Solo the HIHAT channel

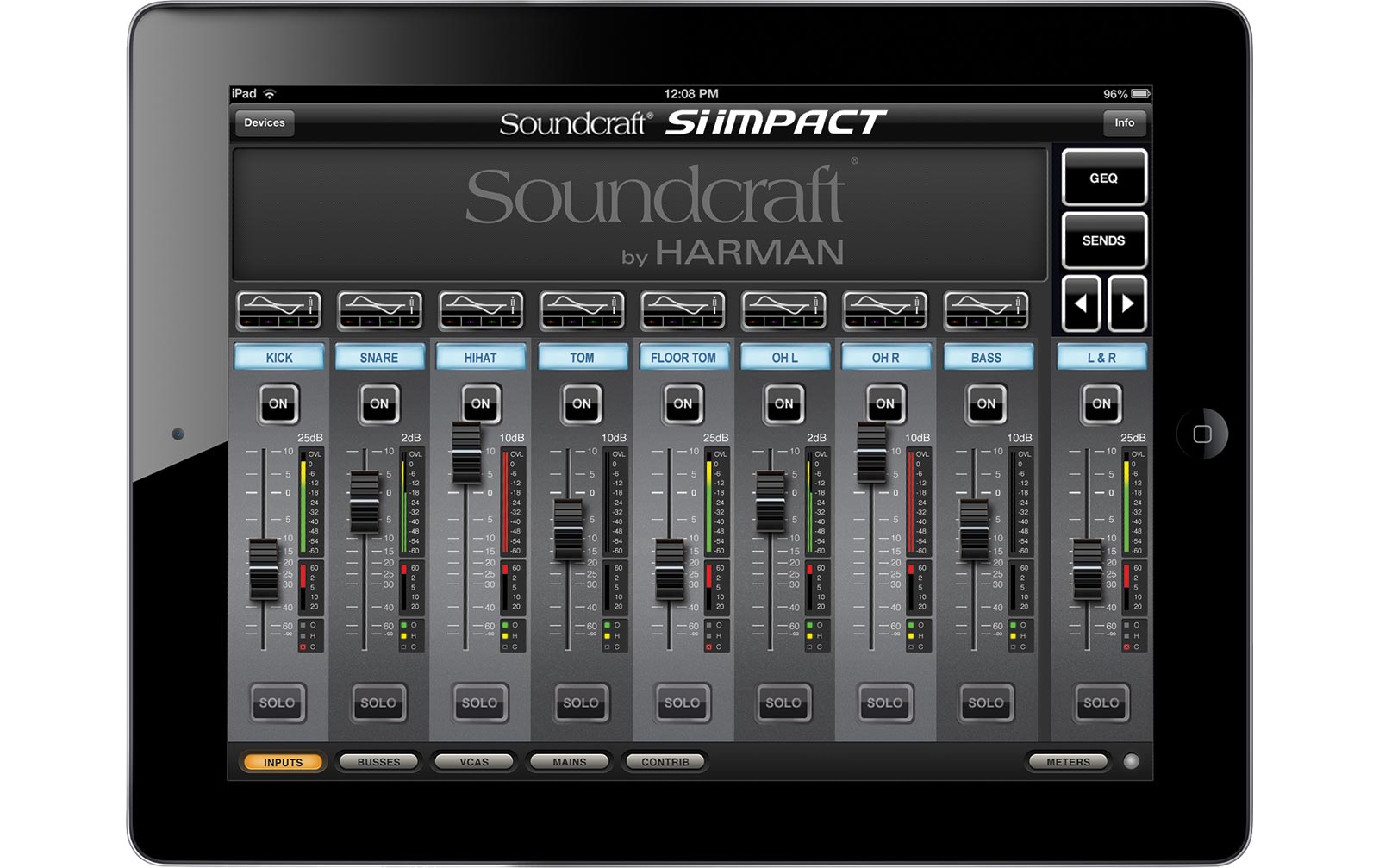tap(479, 703)
